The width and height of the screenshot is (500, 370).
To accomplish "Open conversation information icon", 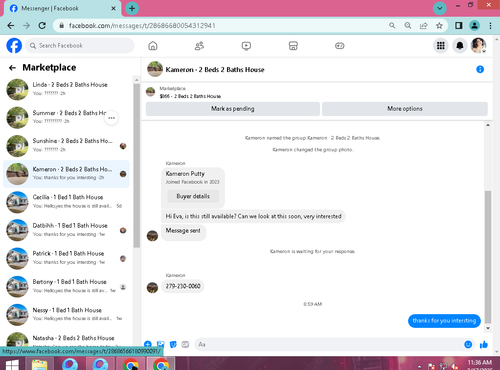I will pos(480,69).
